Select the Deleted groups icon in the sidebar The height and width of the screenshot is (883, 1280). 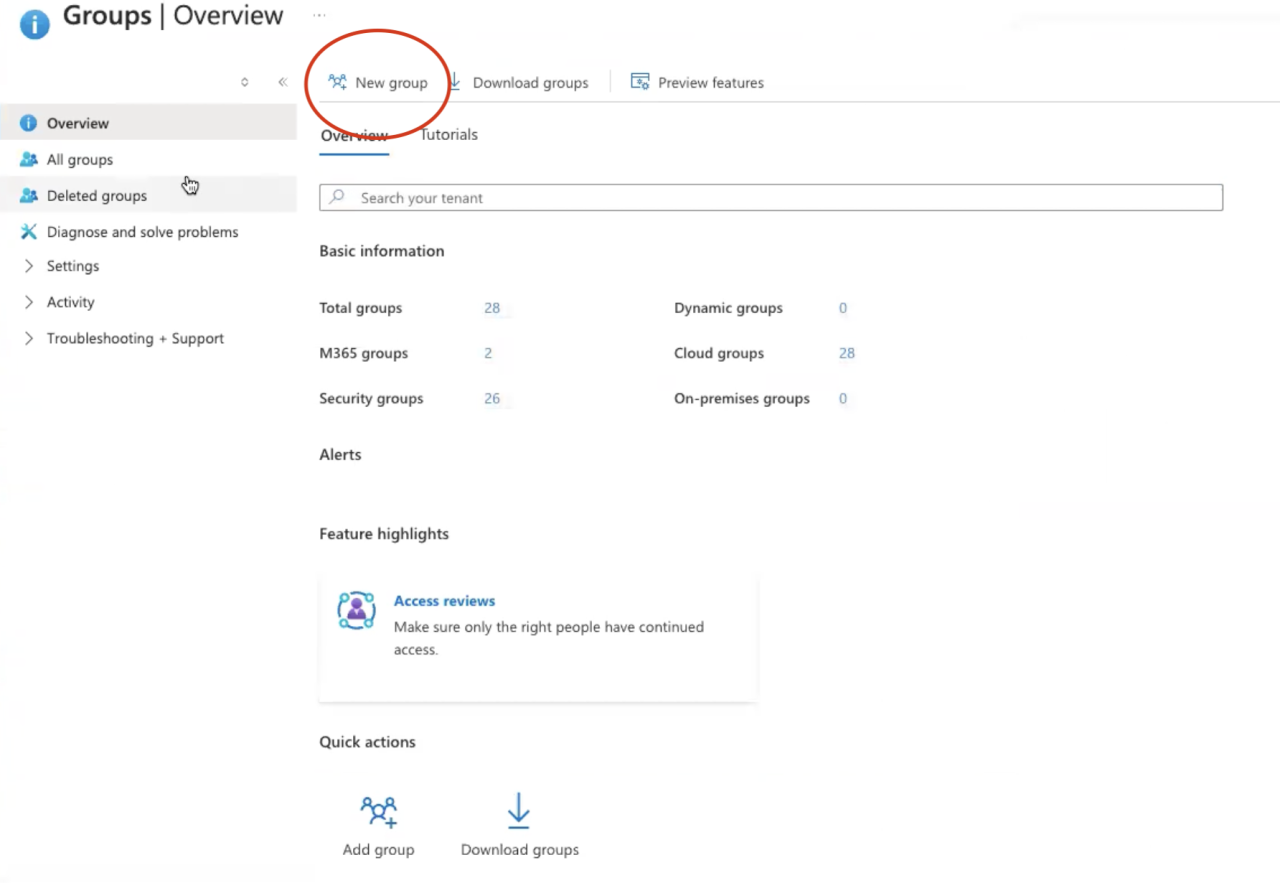click(28, 195)
